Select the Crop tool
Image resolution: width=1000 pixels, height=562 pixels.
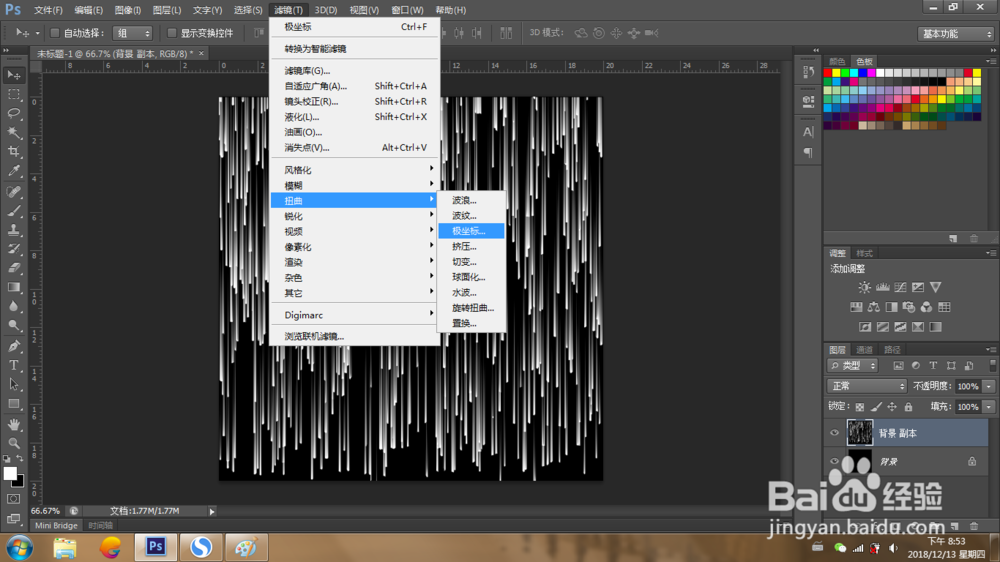click(x=13, y=152)
